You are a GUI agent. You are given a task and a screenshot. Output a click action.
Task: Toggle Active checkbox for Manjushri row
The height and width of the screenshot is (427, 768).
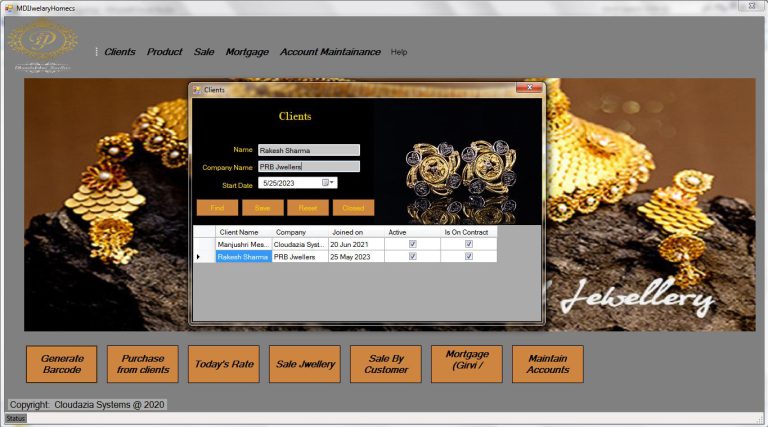point(412,244)
